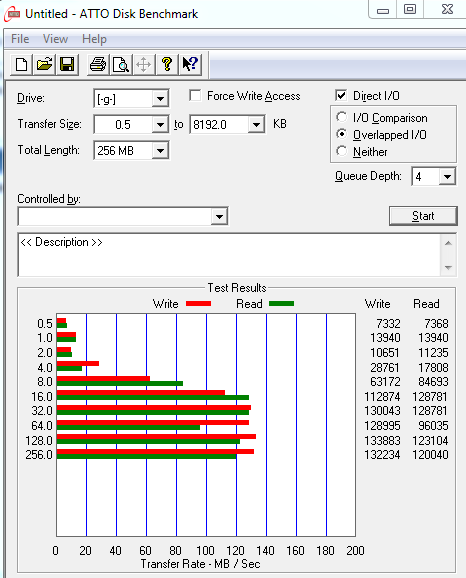Minimize the ATTO Disk Benchmark window

pos(383,9)
